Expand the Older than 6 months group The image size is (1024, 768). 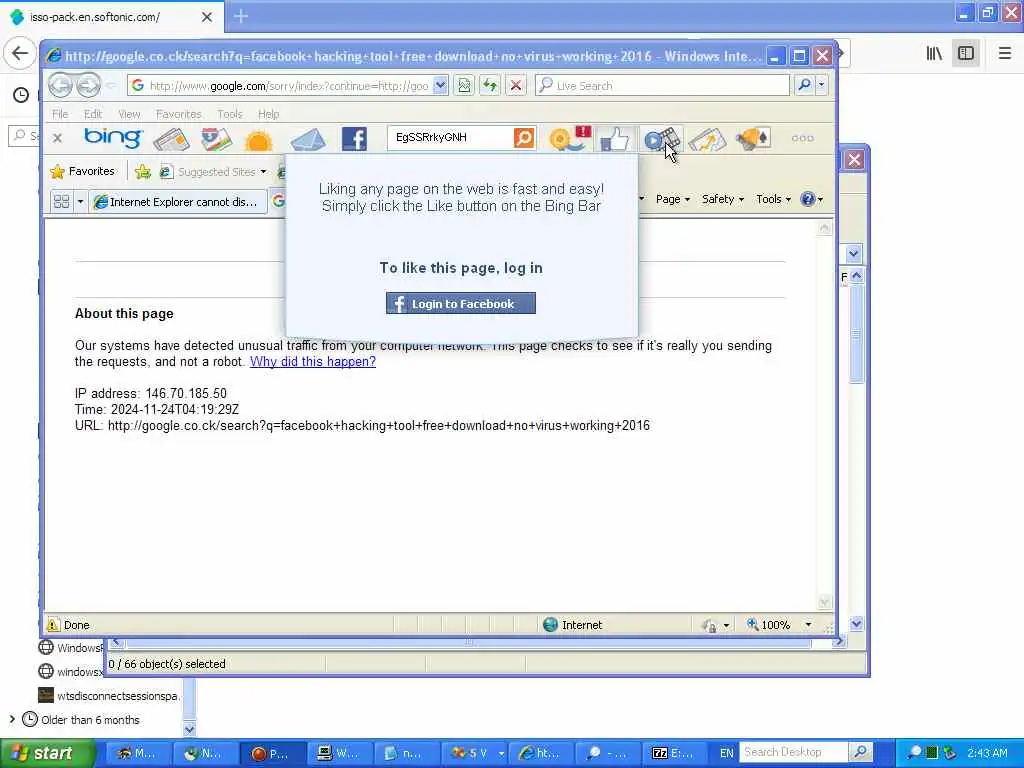point(12,719)
